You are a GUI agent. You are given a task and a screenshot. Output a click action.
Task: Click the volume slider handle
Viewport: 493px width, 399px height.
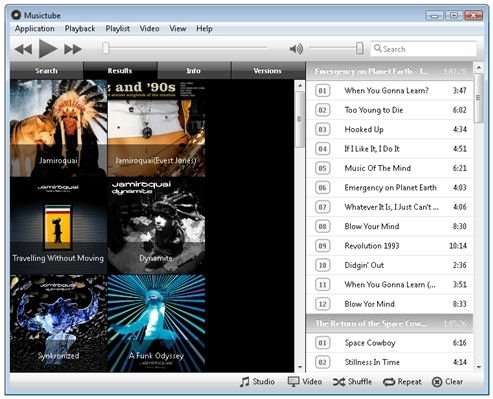pos(359,48)
